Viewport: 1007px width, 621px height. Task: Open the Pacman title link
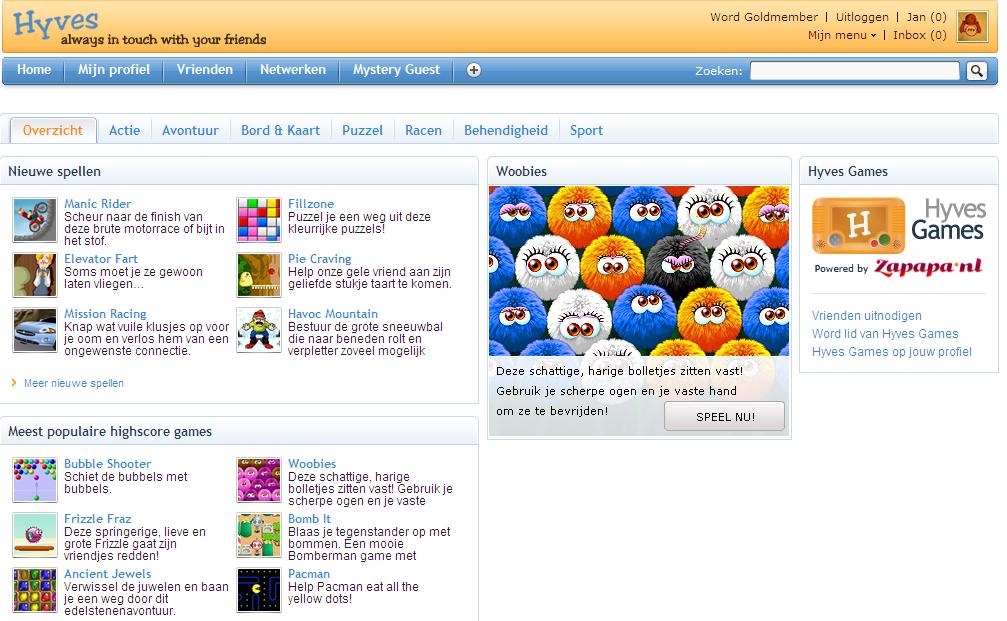[x=309, y=574]
